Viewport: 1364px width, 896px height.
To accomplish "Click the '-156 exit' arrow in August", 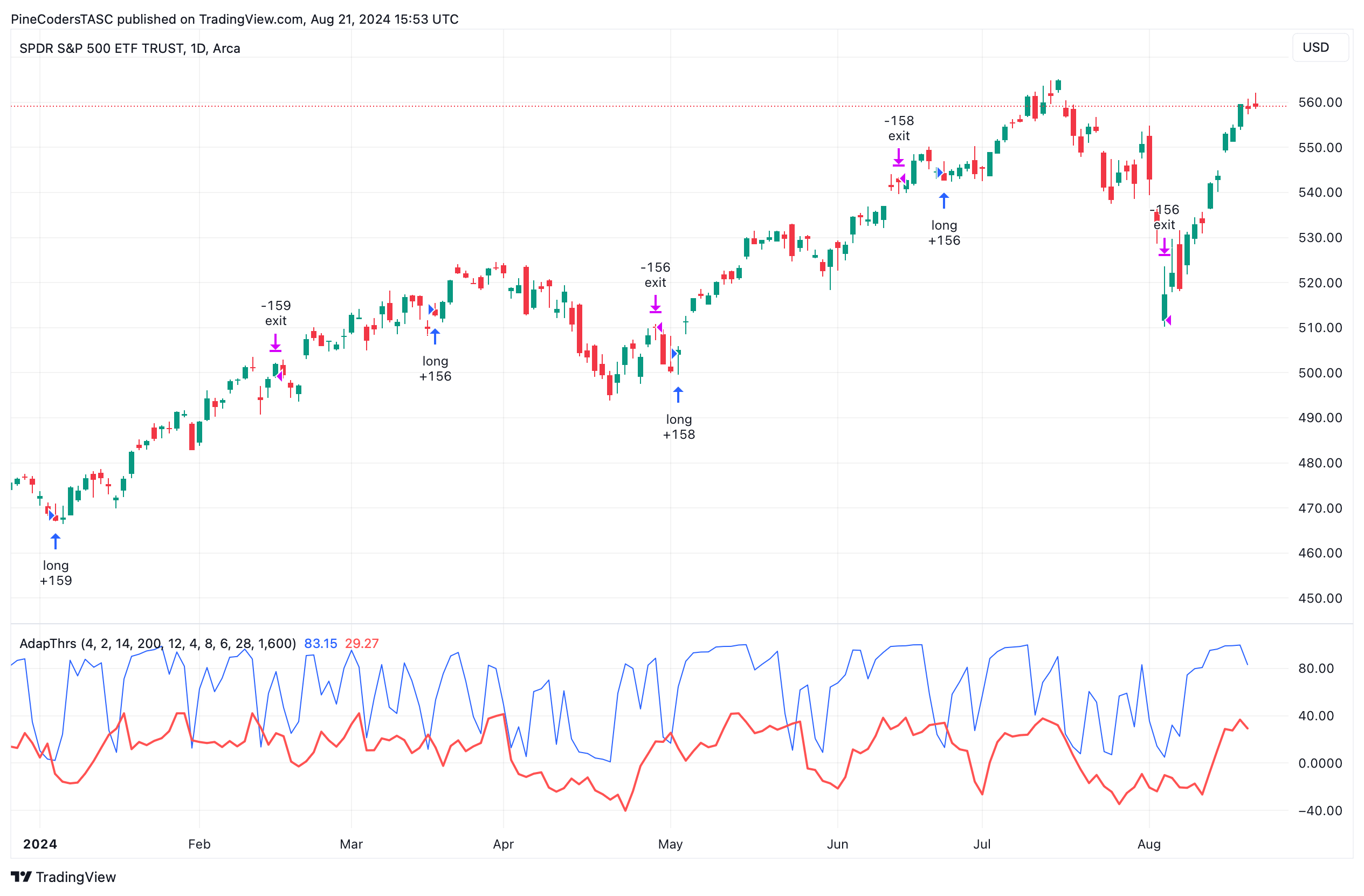I will point(1164,246).
